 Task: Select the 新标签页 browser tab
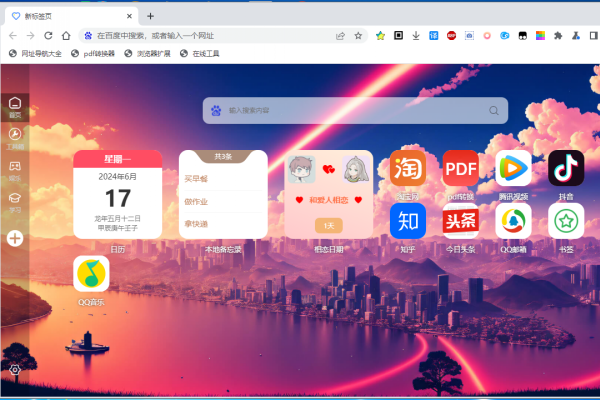pos(71,16)
